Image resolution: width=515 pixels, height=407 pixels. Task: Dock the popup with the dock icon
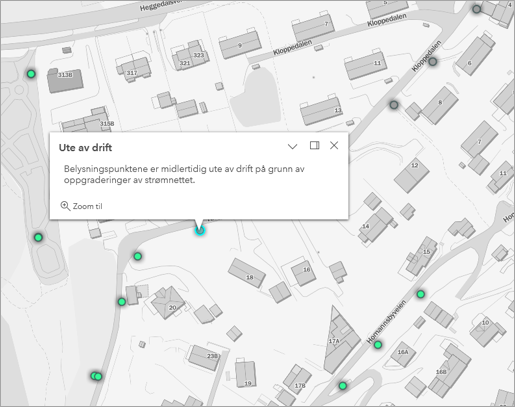(314, 145)
